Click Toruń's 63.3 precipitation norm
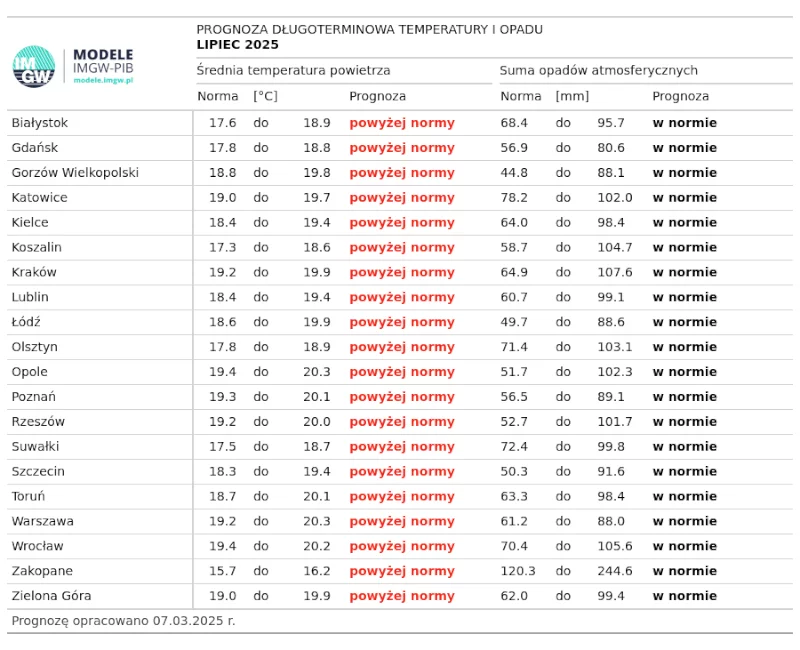 coord(514,496)
